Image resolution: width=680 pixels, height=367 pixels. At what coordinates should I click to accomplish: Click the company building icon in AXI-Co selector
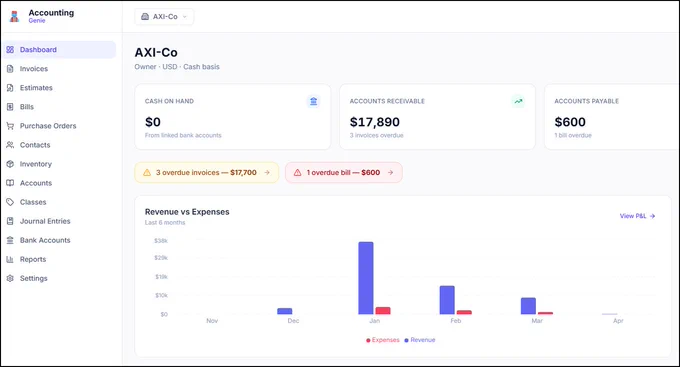click(x=145, y=16)
